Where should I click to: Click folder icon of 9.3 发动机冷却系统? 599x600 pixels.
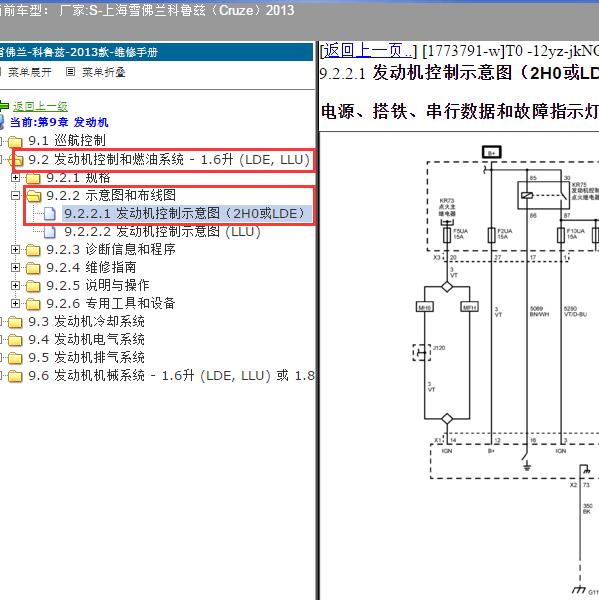point(15,322)
